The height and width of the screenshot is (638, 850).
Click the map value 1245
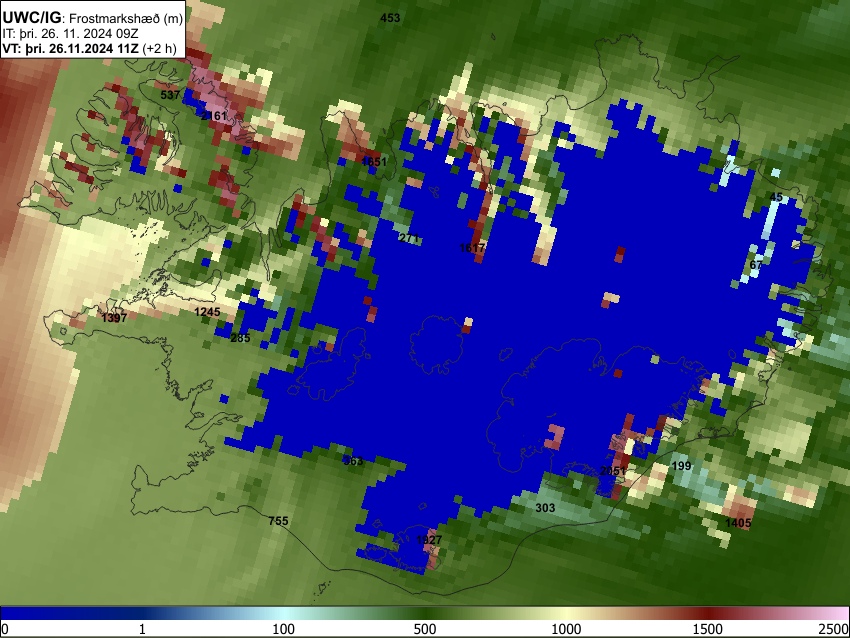tap(207, 312)
